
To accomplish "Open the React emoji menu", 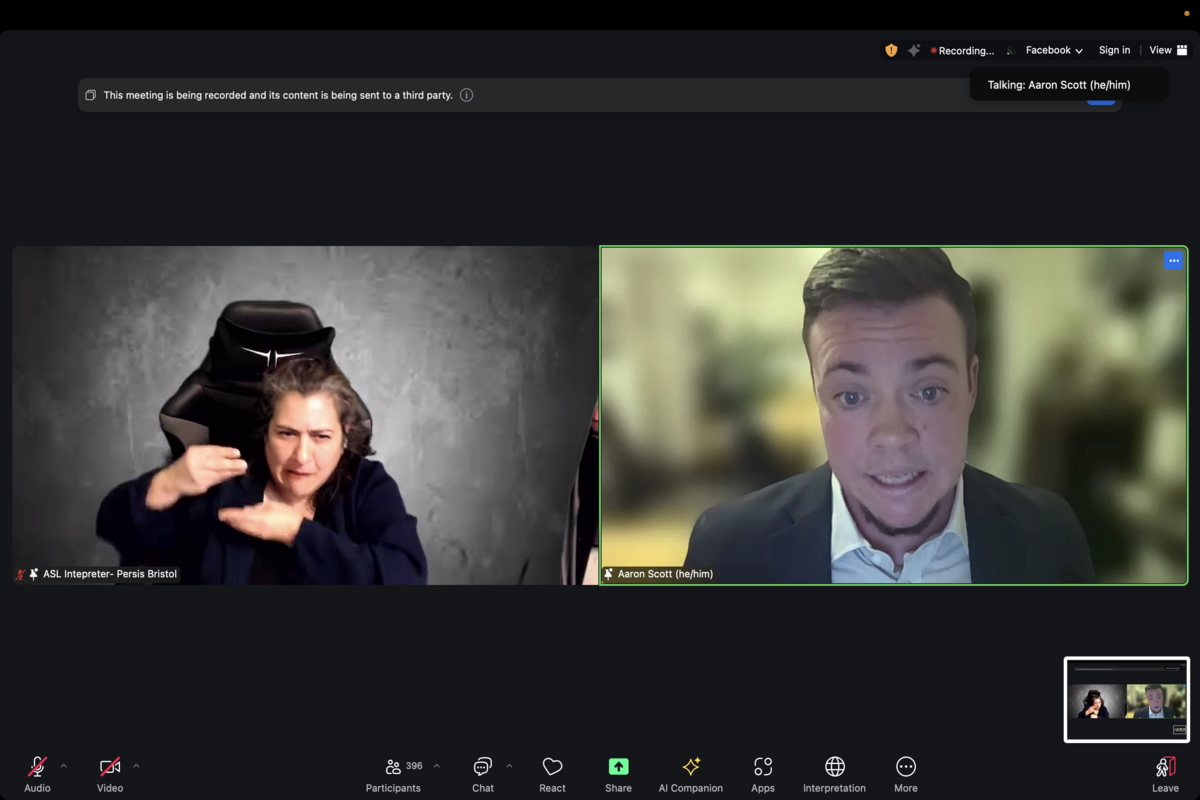I will pyautogui.click(x=552, y=774).
